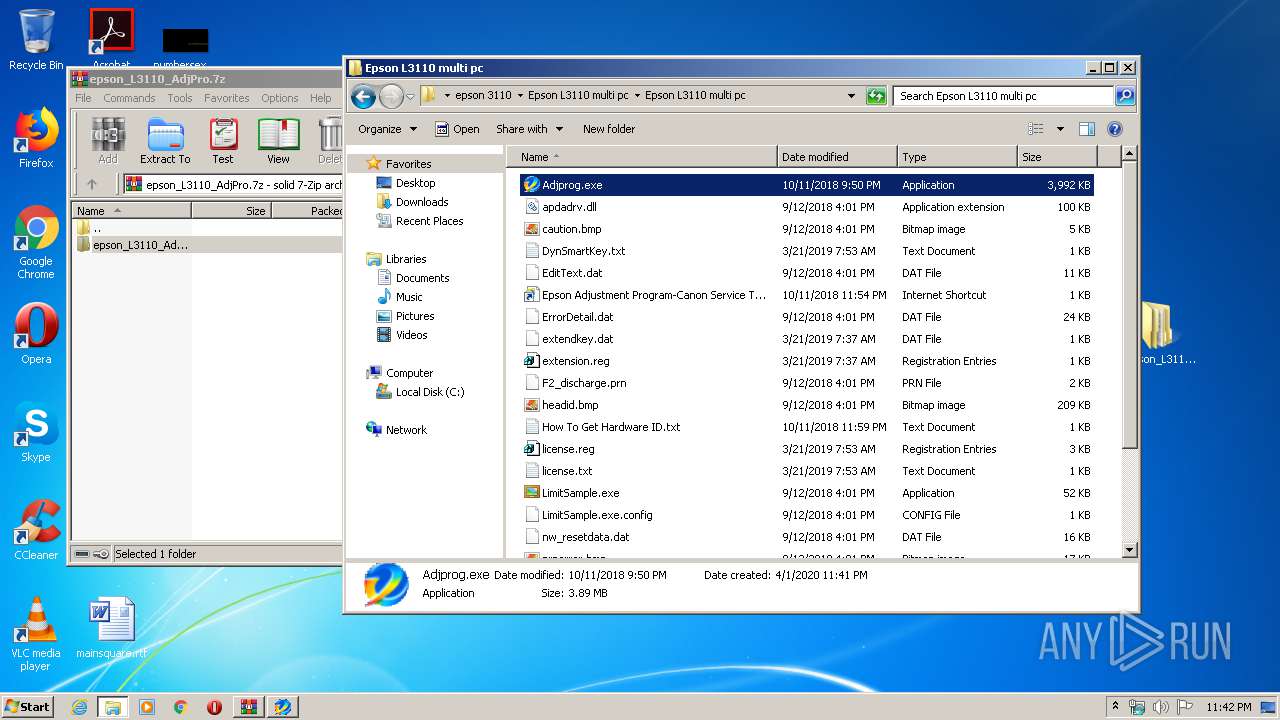The height and width of the screenshot is (720, 1280).
Task: Sort files by Type column header
Action: [x=957, y=157]
